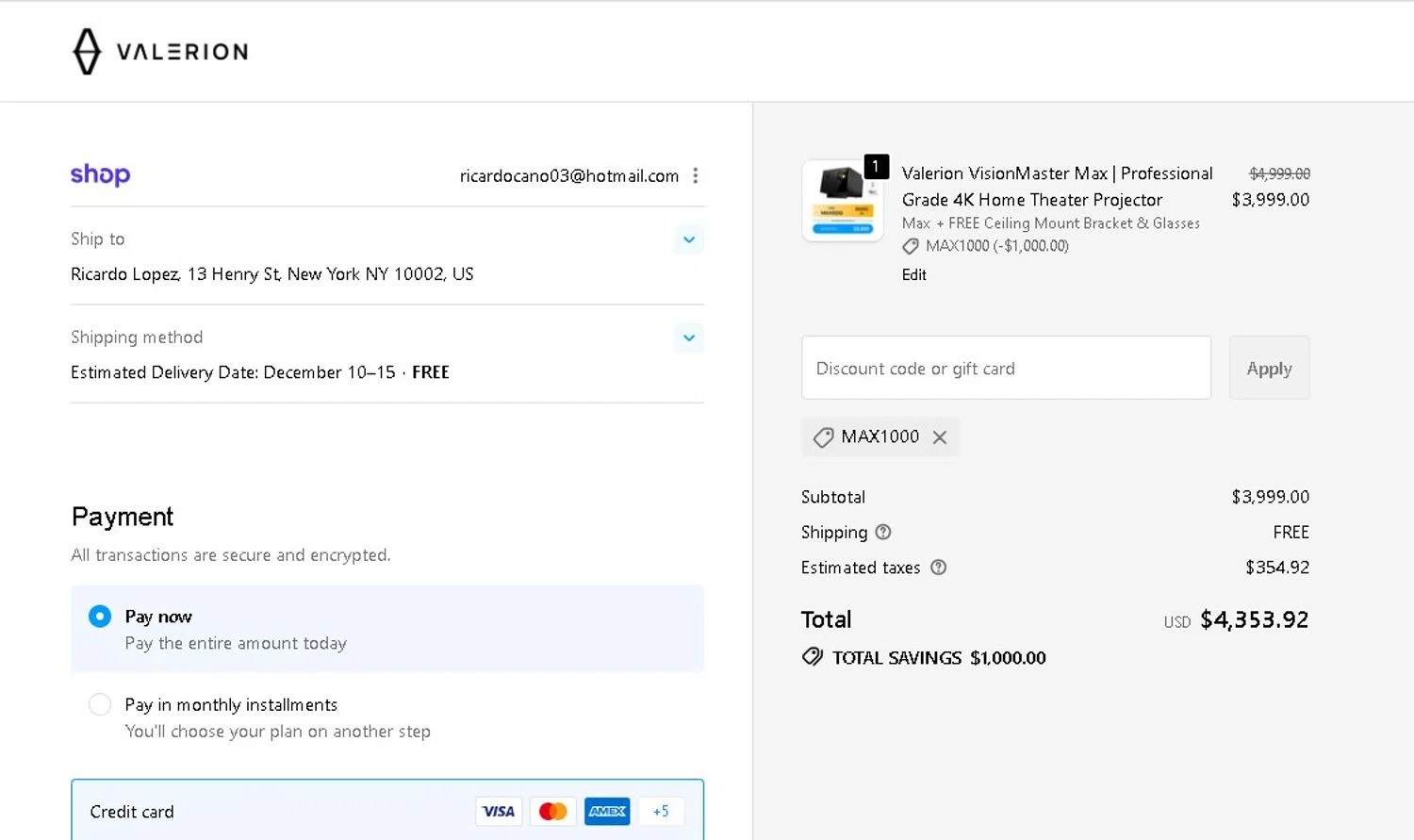Click the product title Valerion VisionMaster Max

pyautogui.click(x=1058, y=187)
